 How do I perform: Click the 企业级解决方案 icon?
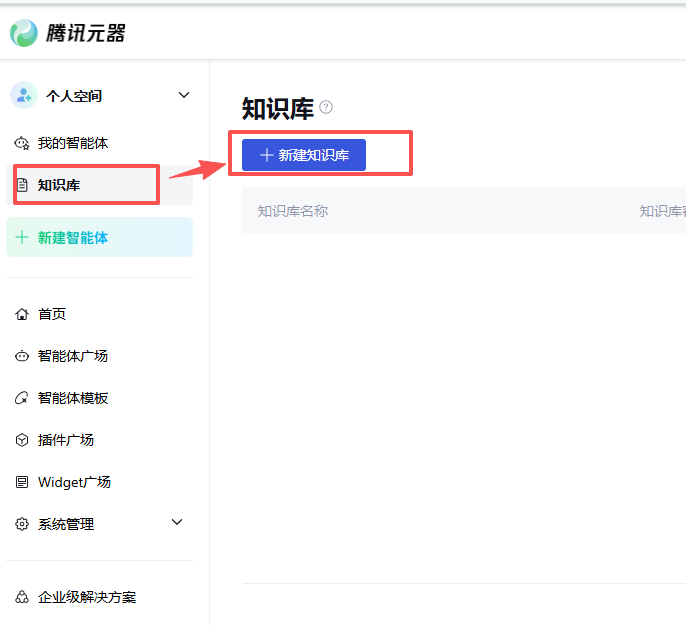pos(22,597)
